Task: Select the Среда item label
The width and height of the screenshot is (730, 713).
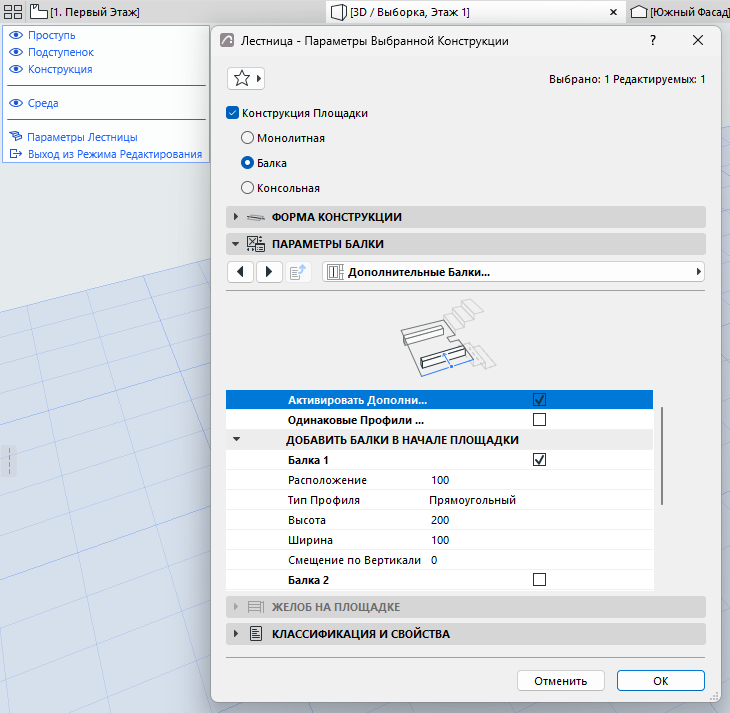Action: [x=43, y=103]
